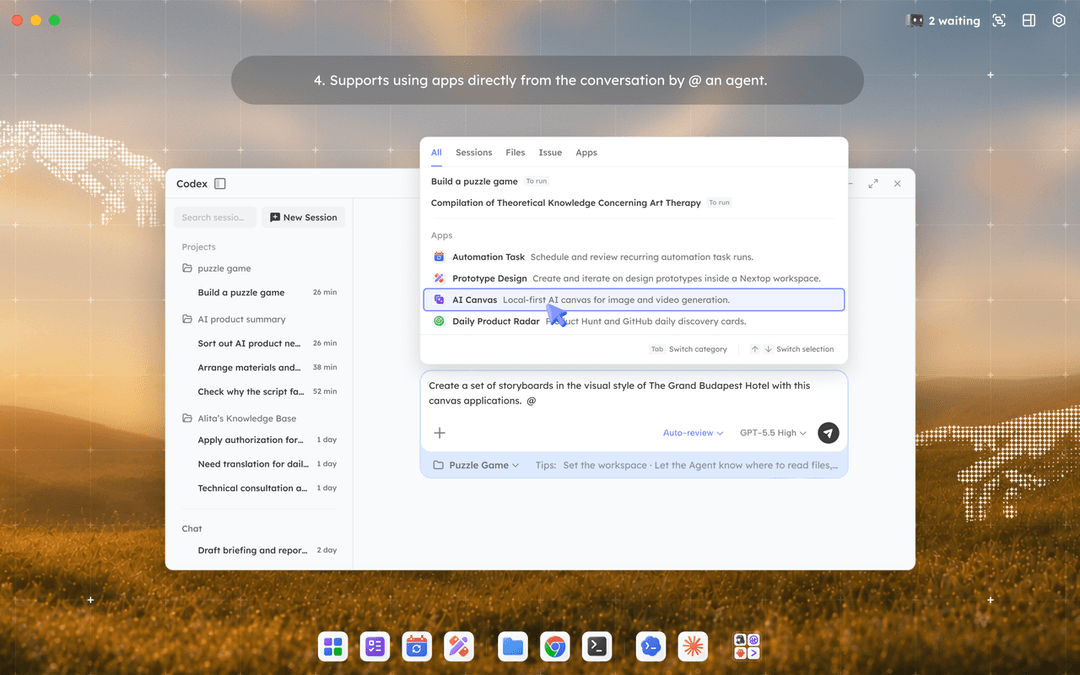The width and height of the screenshot is (1080, 675).
Task: Switch to the Apps tab
Action: coord(586,152)
